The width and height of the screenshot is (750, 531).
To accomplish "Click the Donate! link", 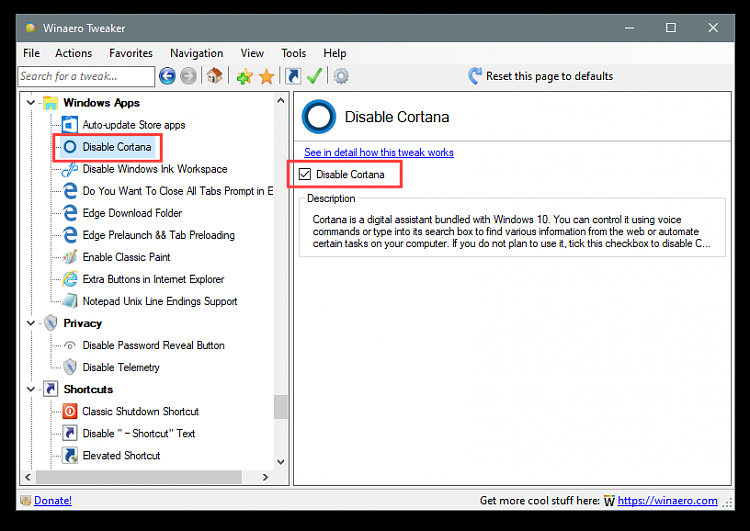I will (53, 500).
